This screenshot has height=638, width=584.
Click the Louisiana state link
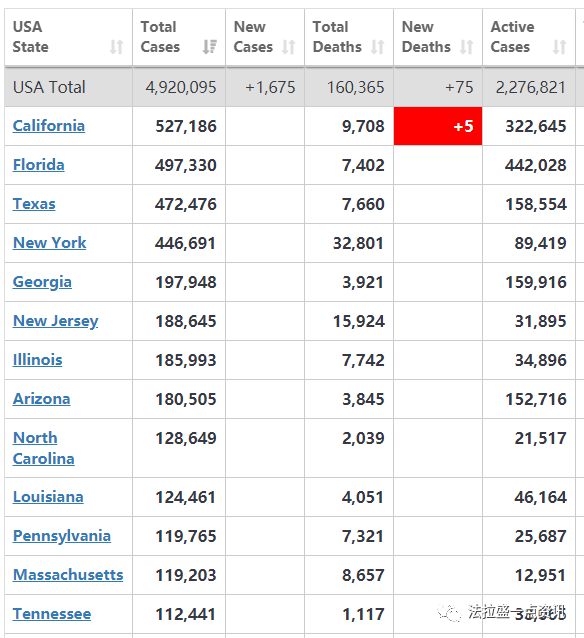(48, 497)
